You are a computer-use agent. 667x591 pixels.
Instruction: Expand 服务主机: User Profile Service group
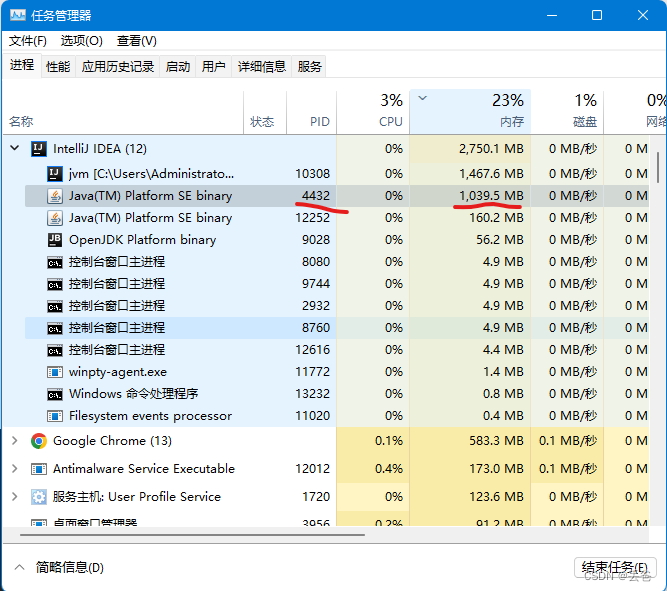point(14,497)
